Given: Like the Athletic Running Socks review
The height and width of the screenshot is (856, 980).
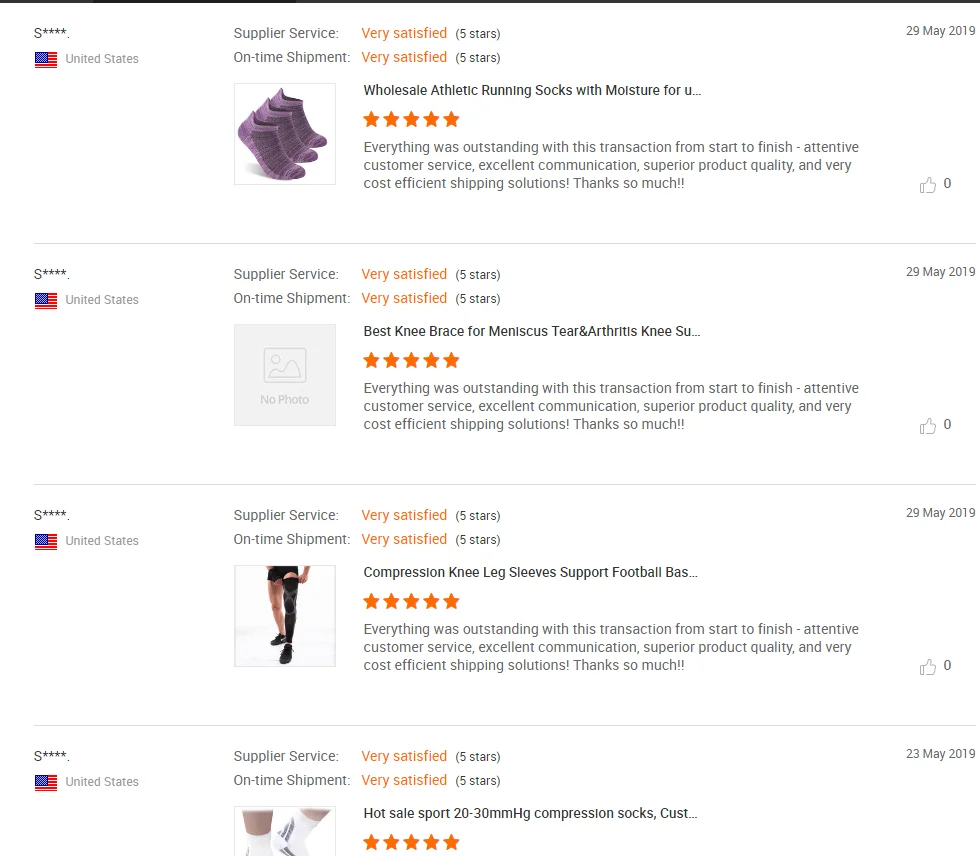Looking at the screenshot, I should (x=928, y=185).
